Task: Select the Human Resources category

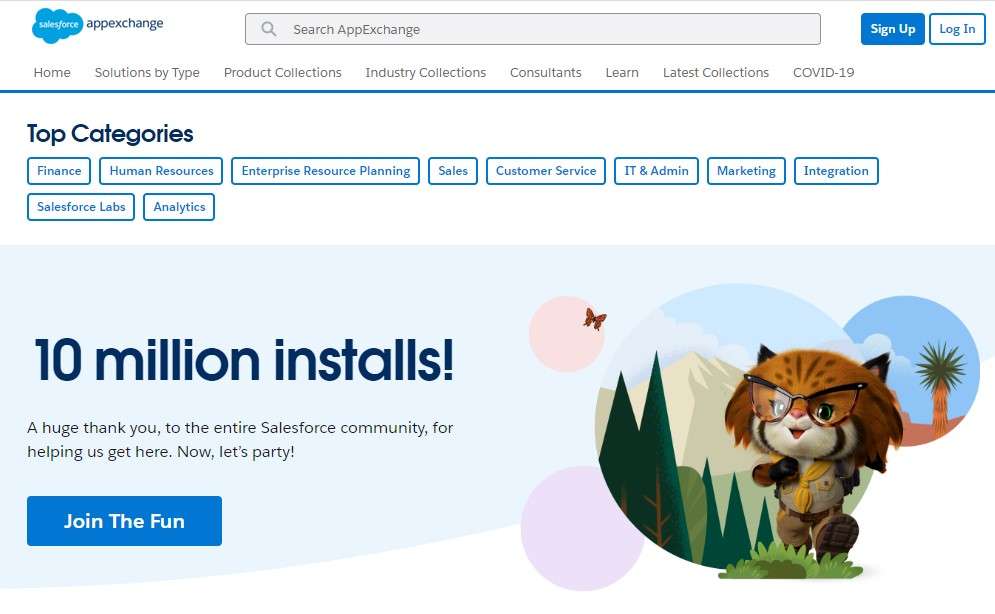Action: [161, 171]
